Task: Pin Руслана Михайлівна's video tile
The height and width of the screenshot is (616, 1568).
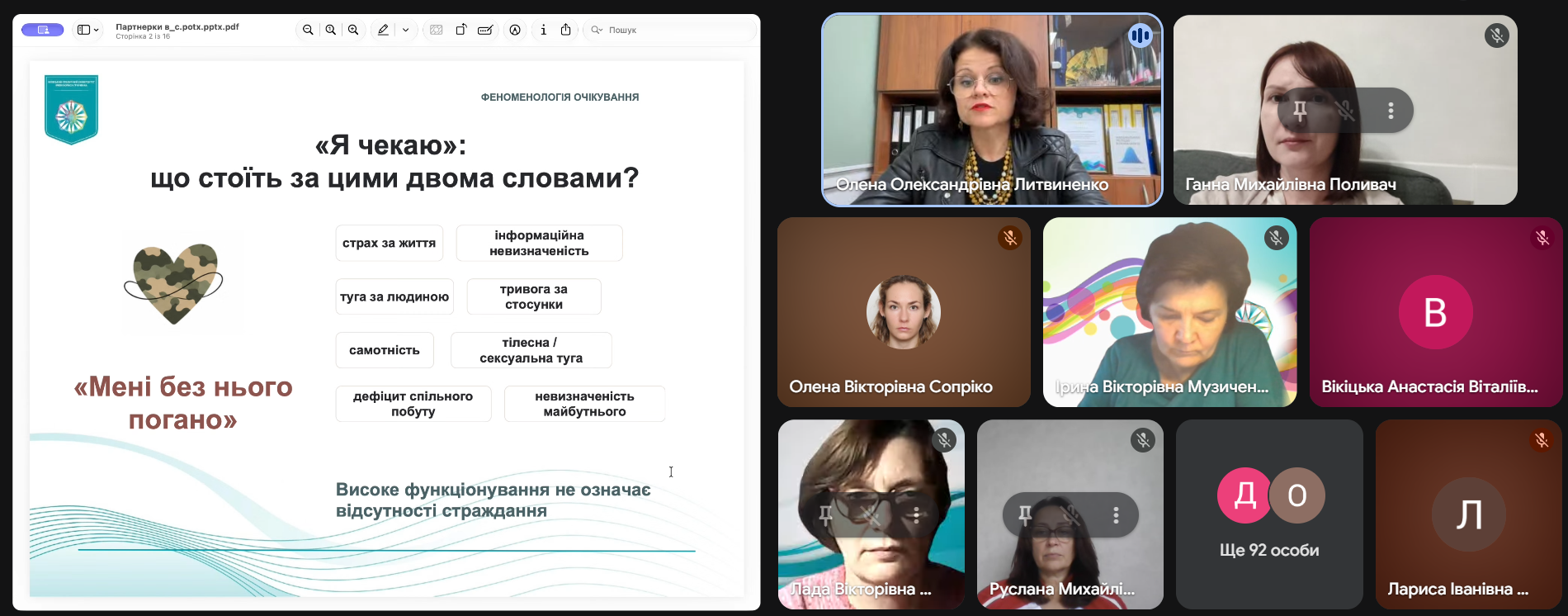Action: 1025,515
